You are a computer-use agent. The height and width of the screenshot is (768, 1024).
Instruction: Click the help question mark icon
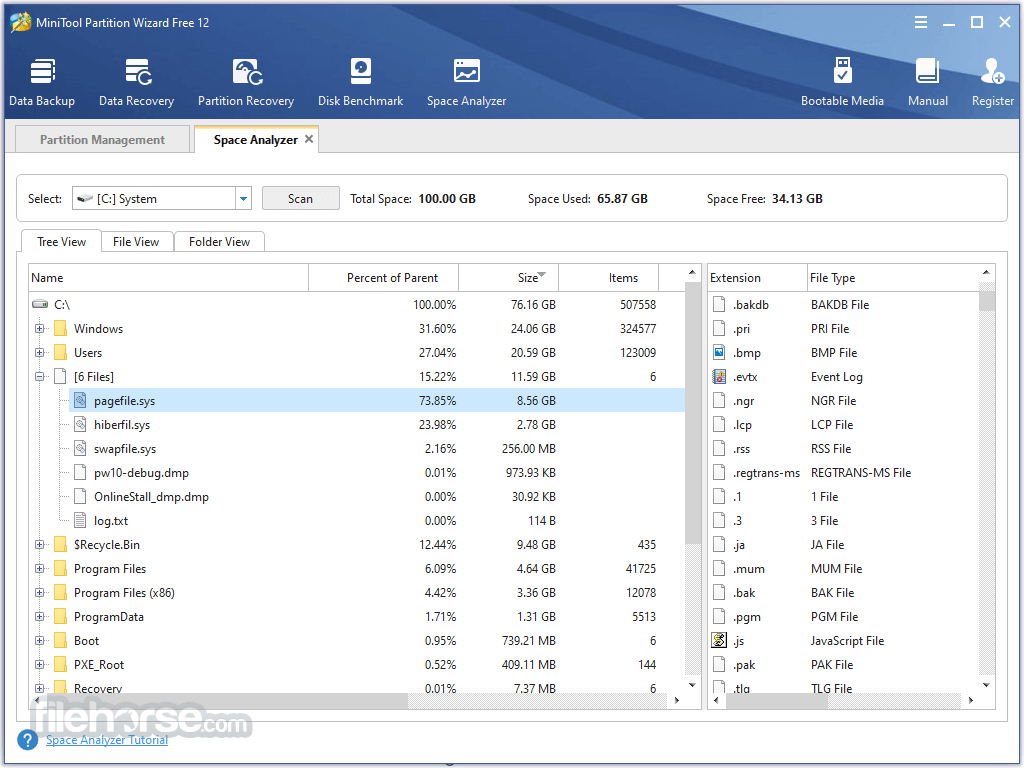pyautogui.click(x=27, y=740)
